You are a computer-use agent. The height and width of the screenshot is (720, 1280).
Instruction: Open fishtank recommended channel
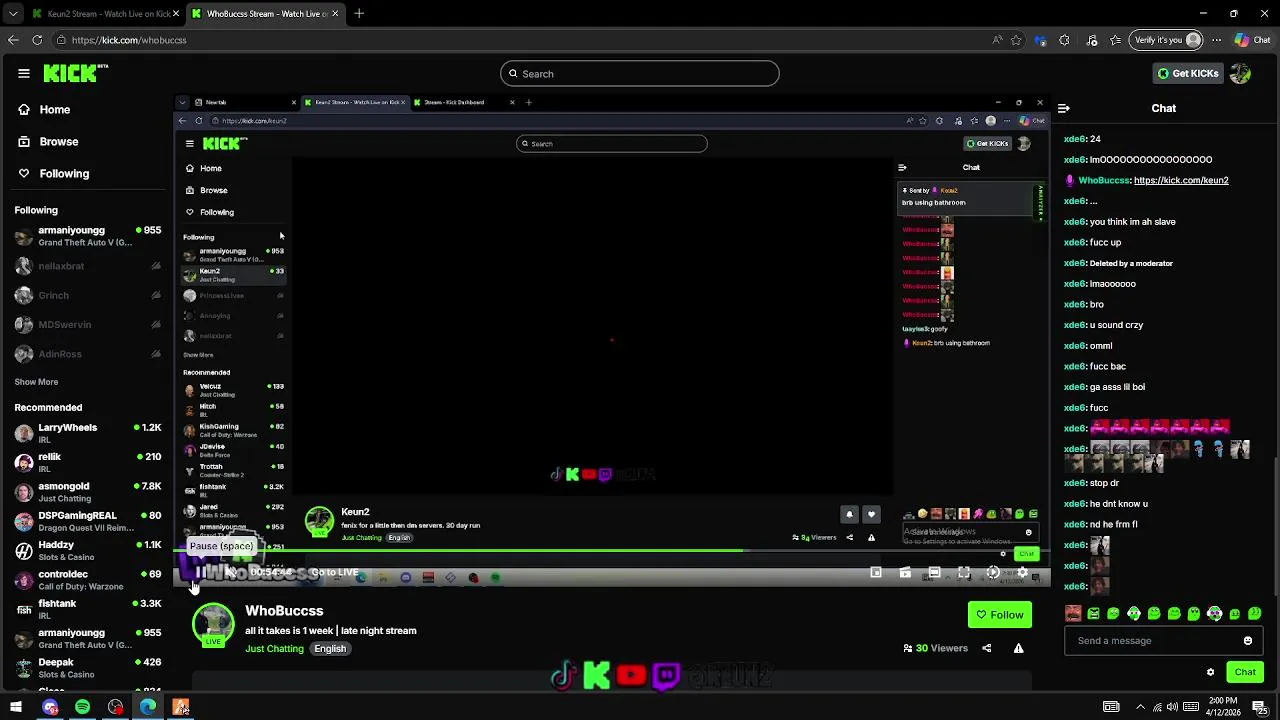pos(88,609)
